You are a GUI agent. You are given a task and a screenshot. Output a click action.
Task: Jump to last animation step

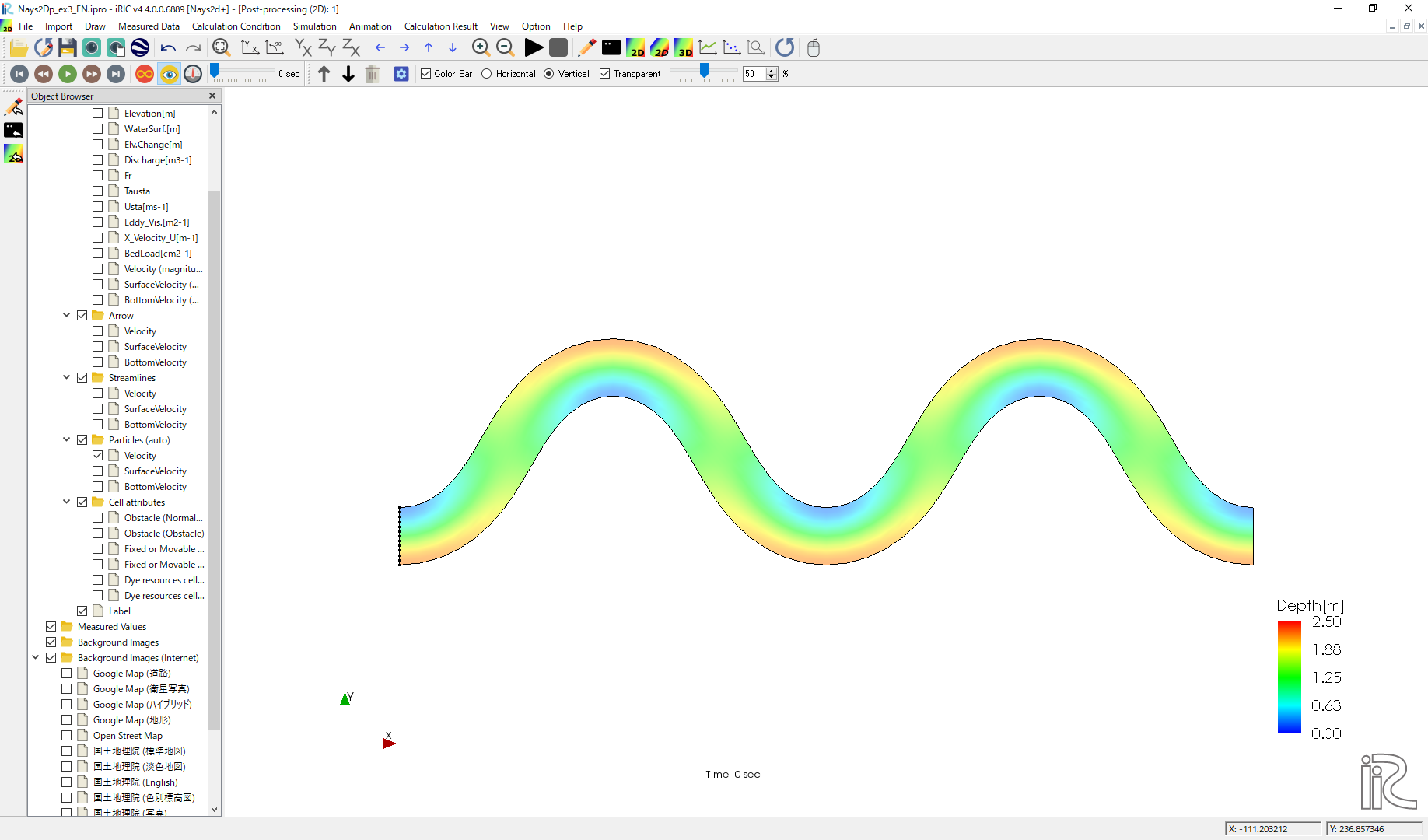116,74
